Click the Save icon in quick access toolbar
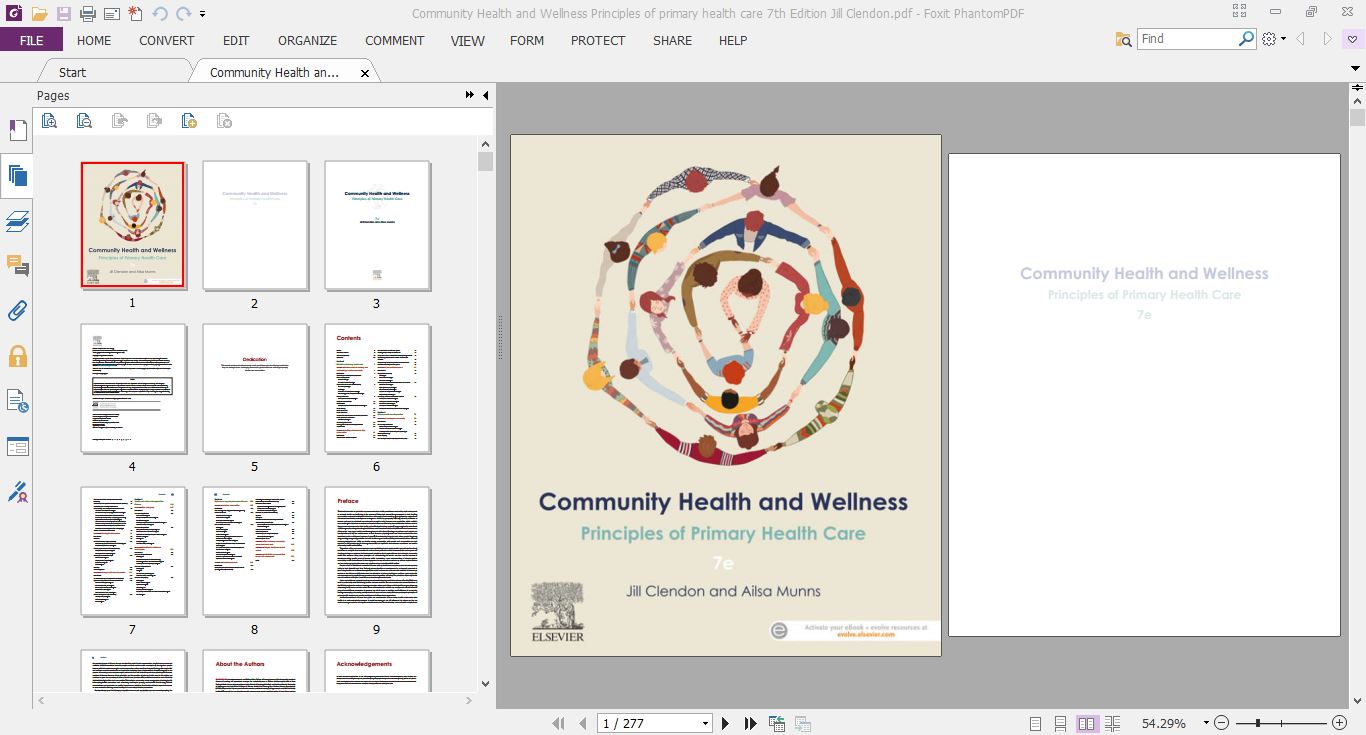The image size is (1366, 735). pos(63,14)
